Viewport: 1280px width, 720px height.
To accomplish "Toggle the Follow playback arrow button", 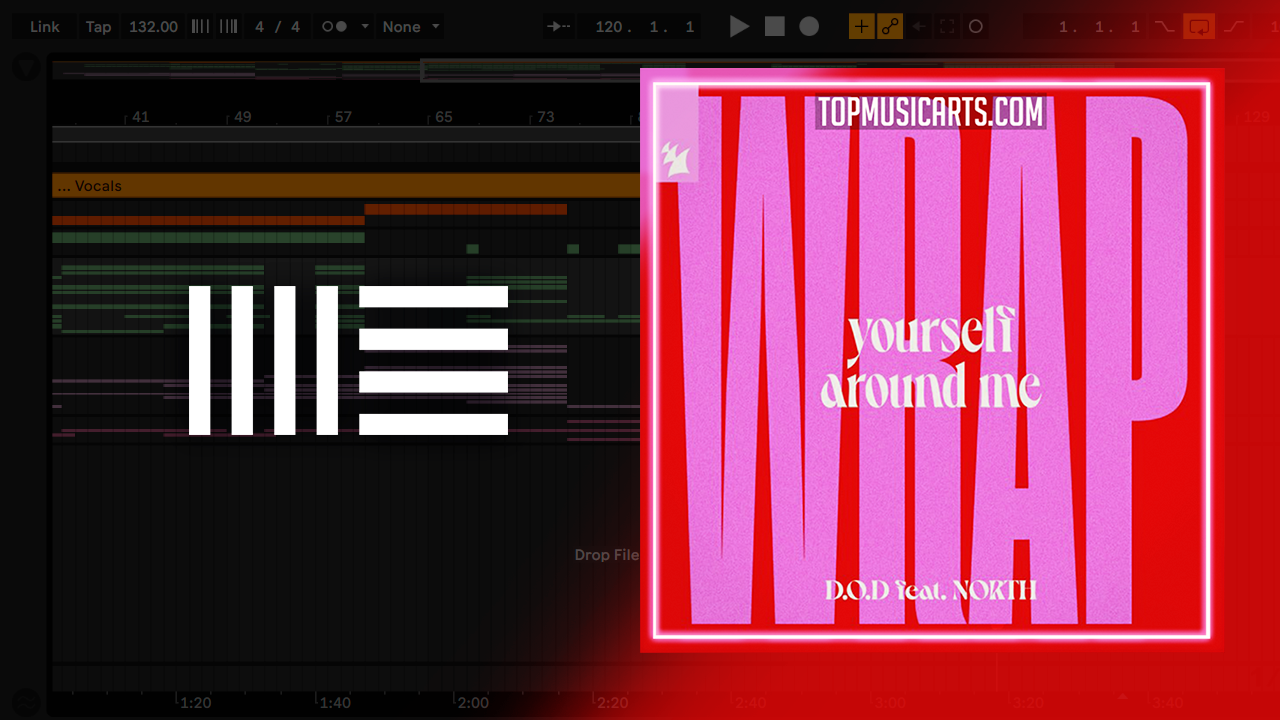I will point(560,27).
